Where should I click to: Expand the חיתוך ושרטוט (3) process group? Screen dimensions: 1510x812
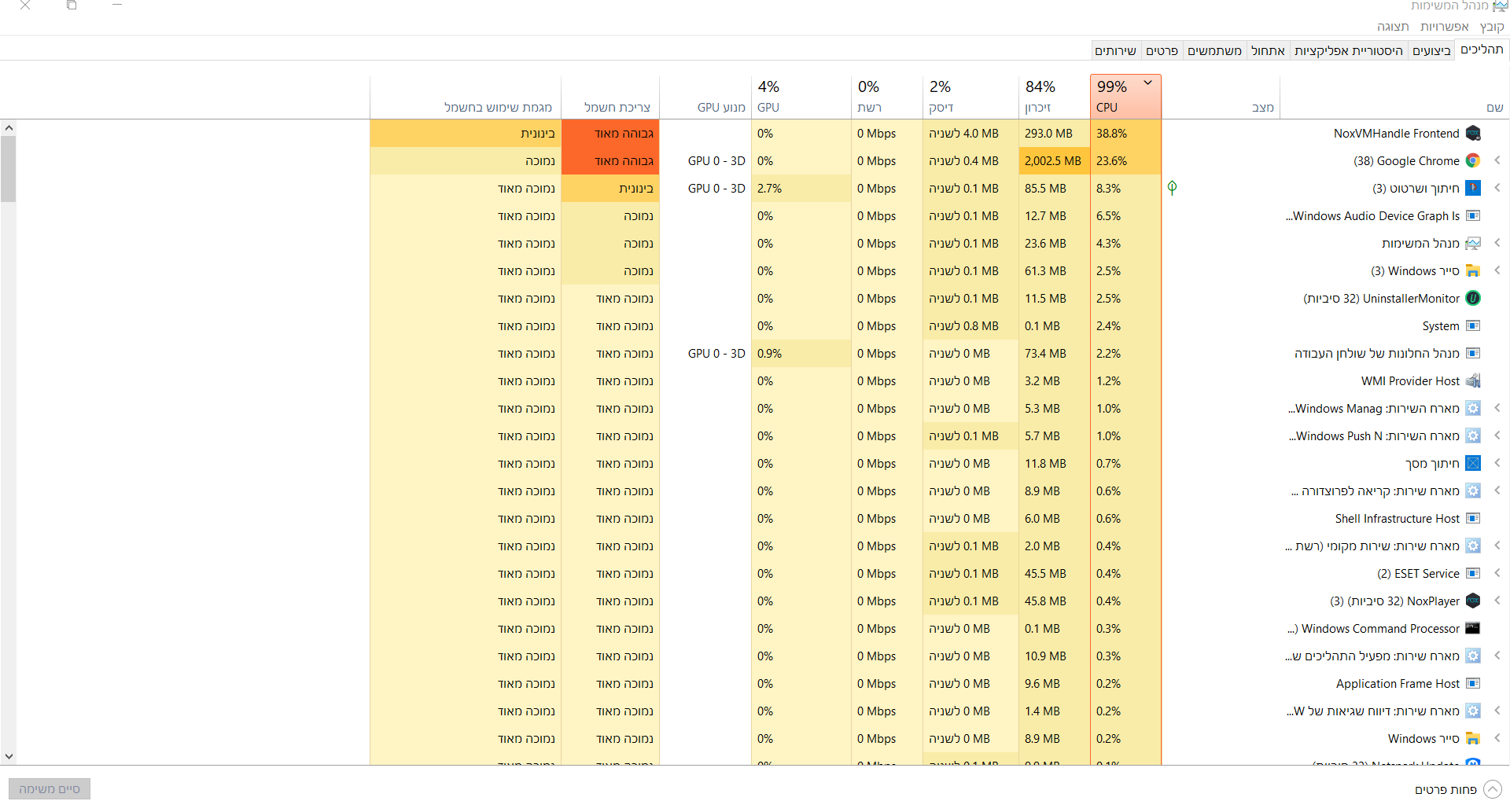pos(1497,188)
